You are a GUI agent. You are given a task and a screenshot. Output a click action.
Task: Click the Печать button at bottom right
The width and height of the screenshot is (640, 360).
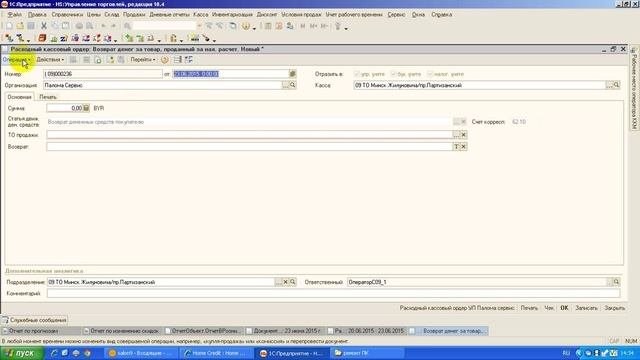tap(529, 308)
